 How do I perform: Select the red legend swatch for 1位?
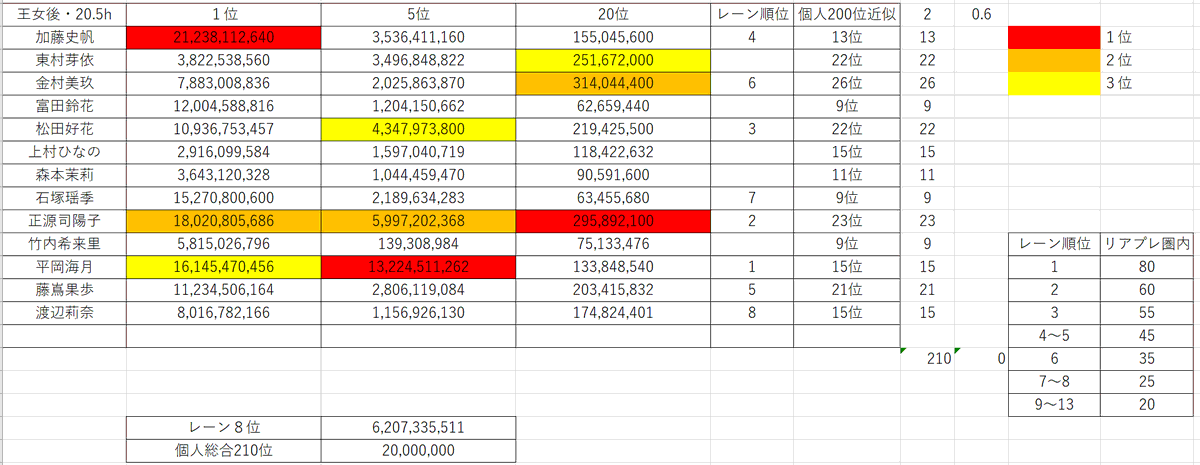tap(1054, 37)
